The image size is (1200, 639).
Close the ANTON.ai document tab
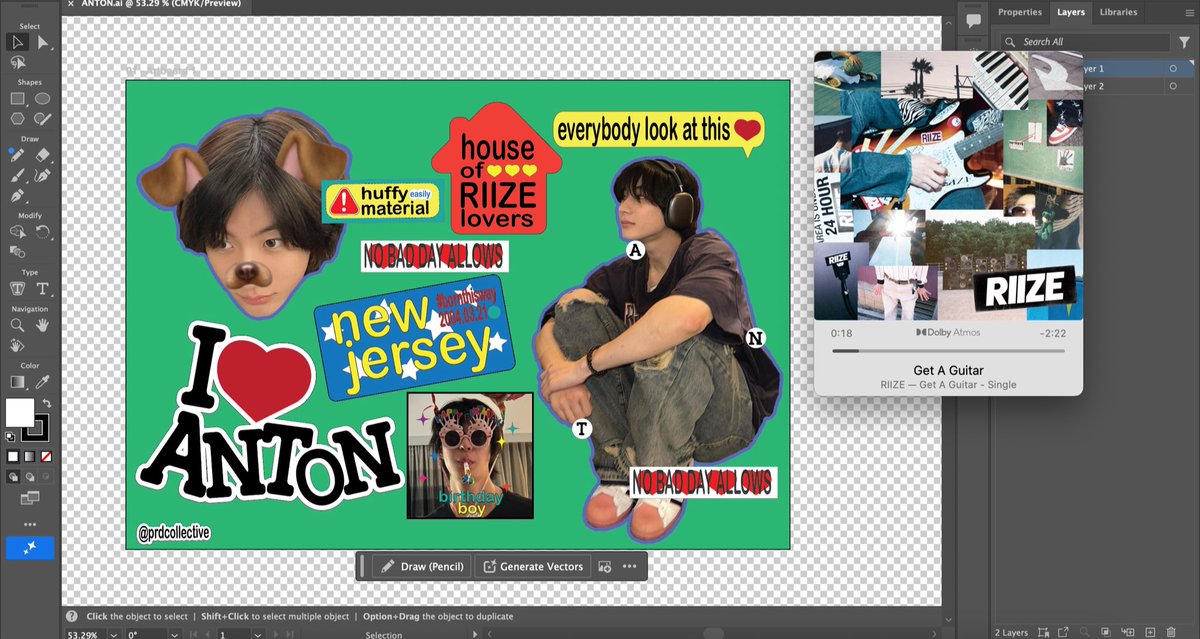tap(70, 5)
